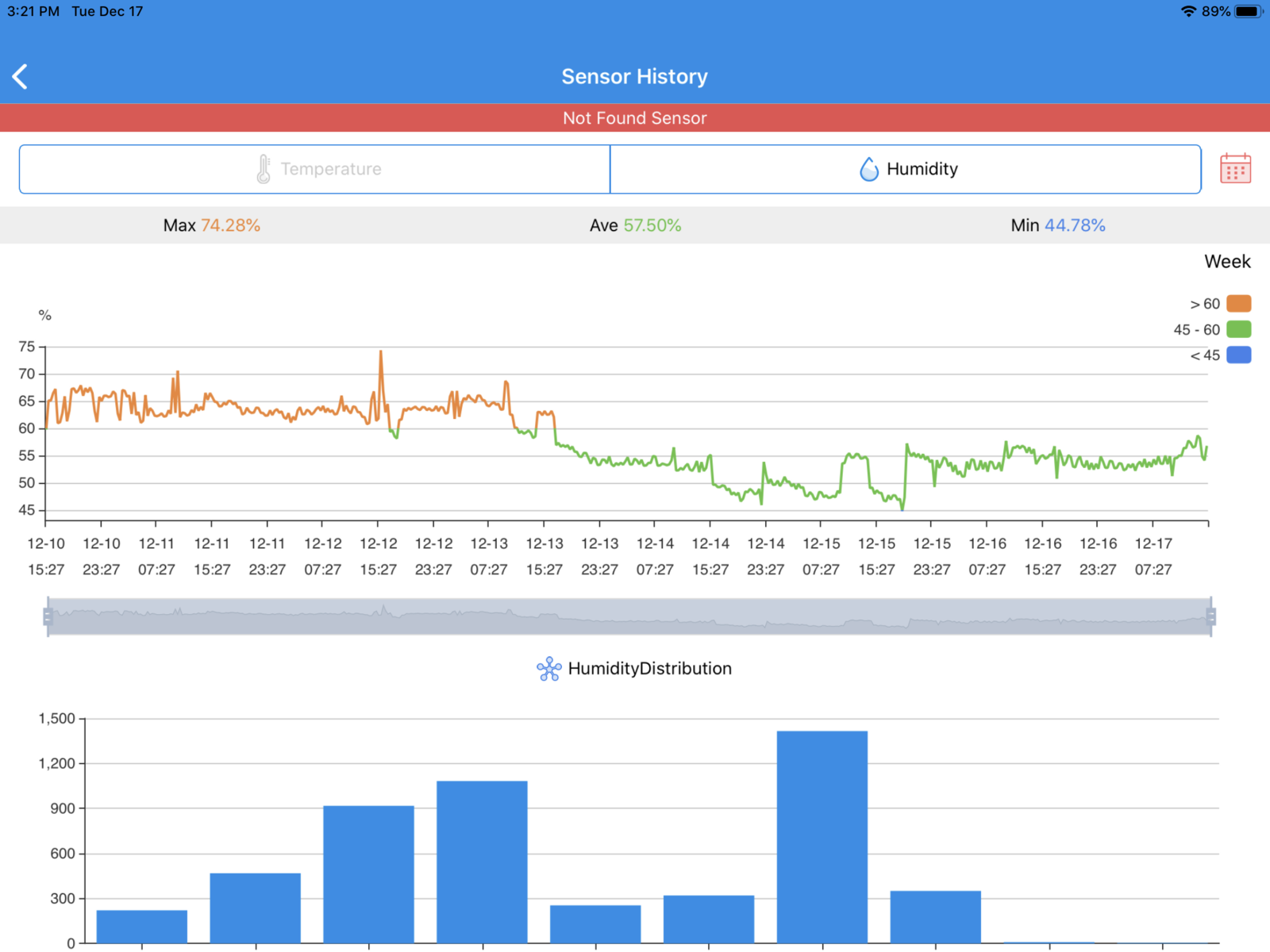
Task: Change the Week time range
Action: tap(1227, 262)
